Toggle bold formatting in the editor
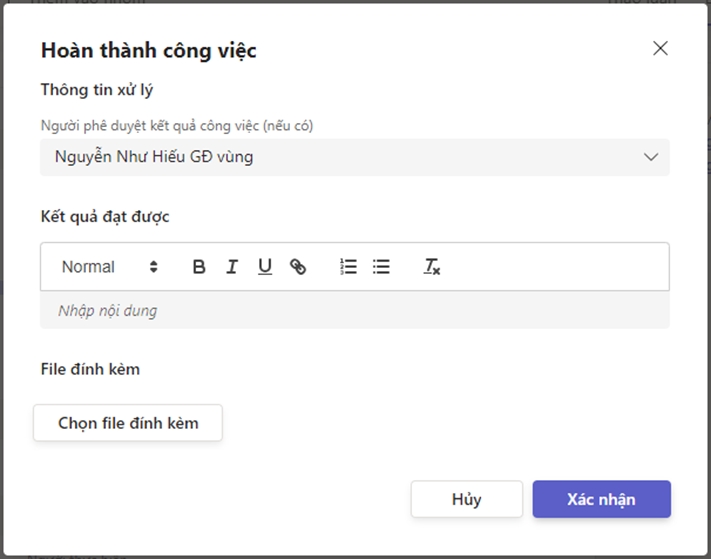This screenshot has width=711, height=559. (199, 267)
